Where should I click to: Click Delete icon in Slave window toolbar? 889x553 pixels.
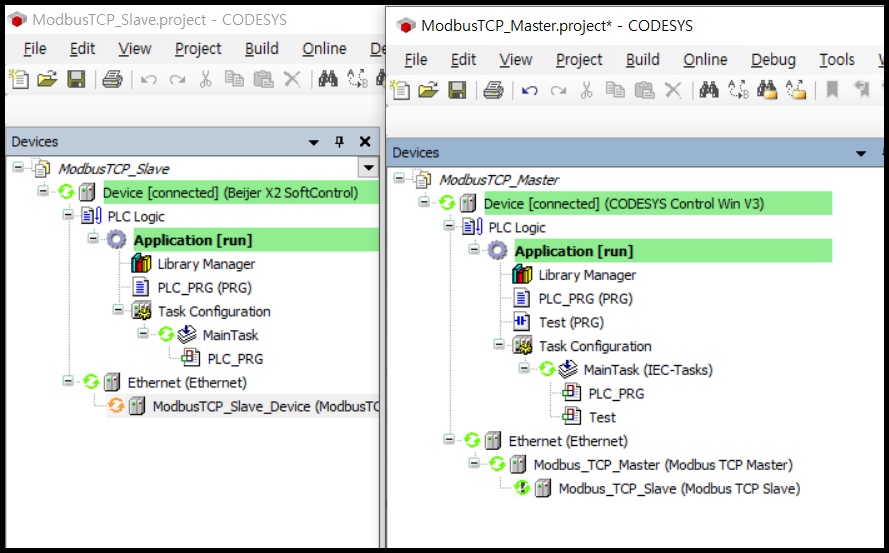pos(292,79)
